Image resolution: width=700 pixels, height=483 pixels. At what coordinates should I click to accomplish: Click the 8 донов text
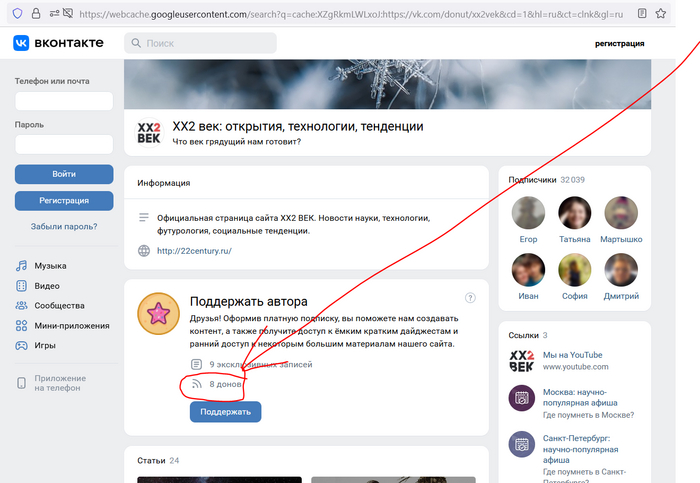click(225, 384)
